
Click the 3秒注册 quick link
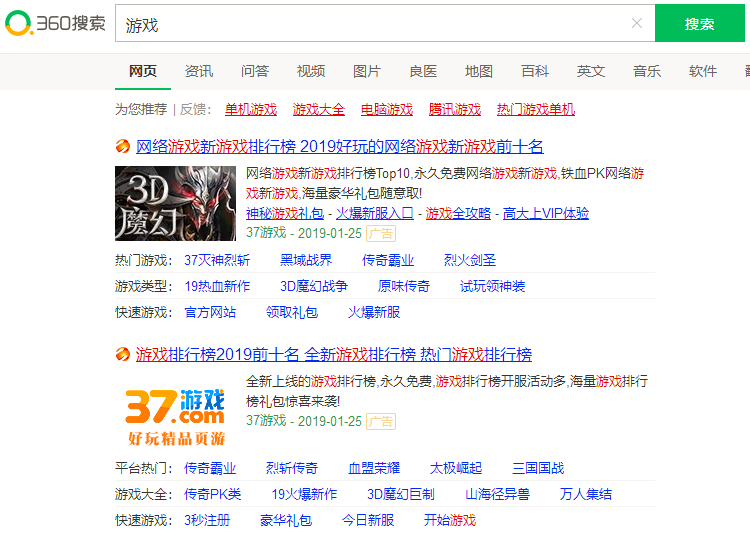coord(207,520)
